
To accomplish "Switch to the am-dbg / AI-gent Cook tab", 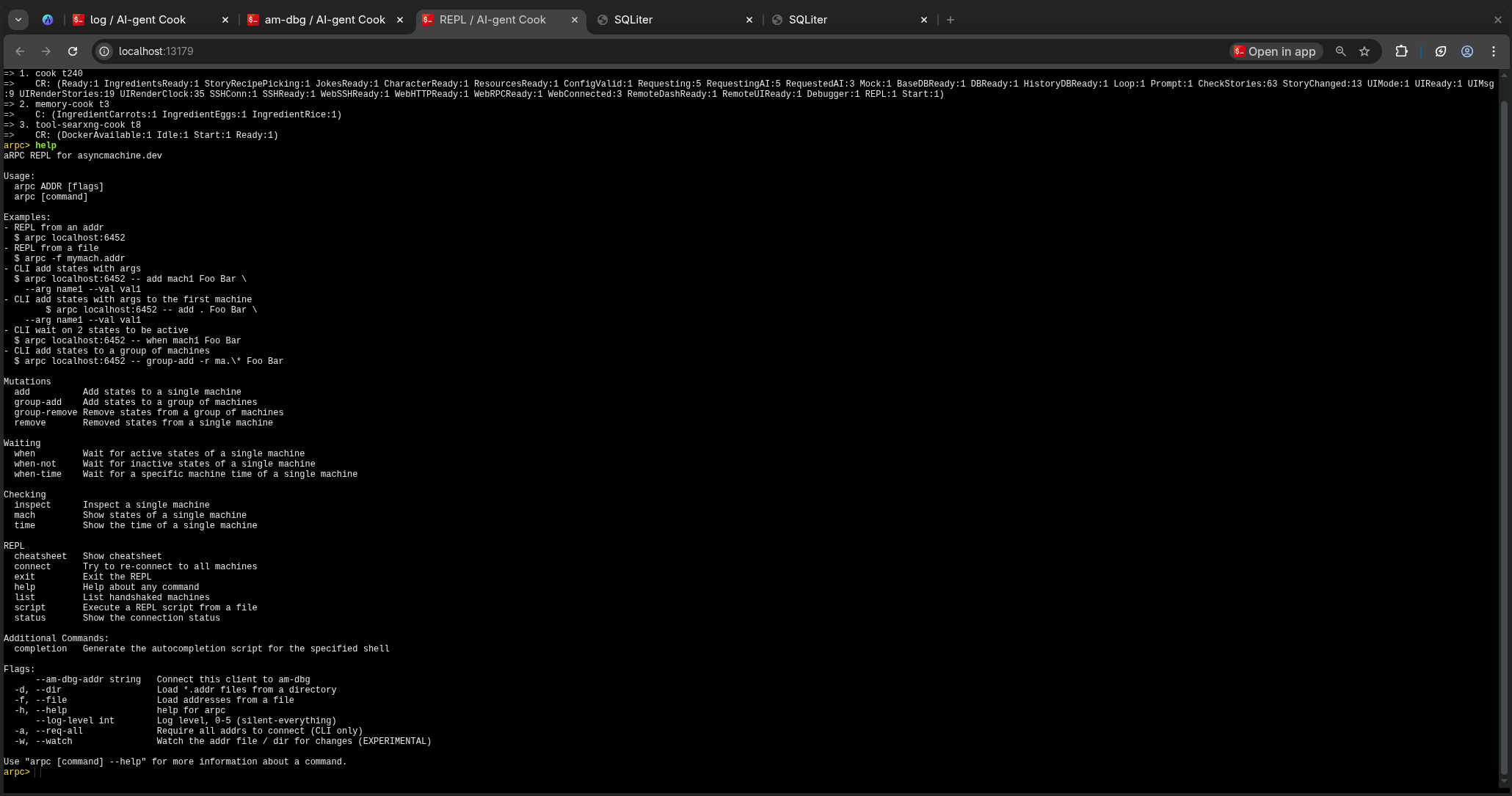I will [x=324, y=20].
